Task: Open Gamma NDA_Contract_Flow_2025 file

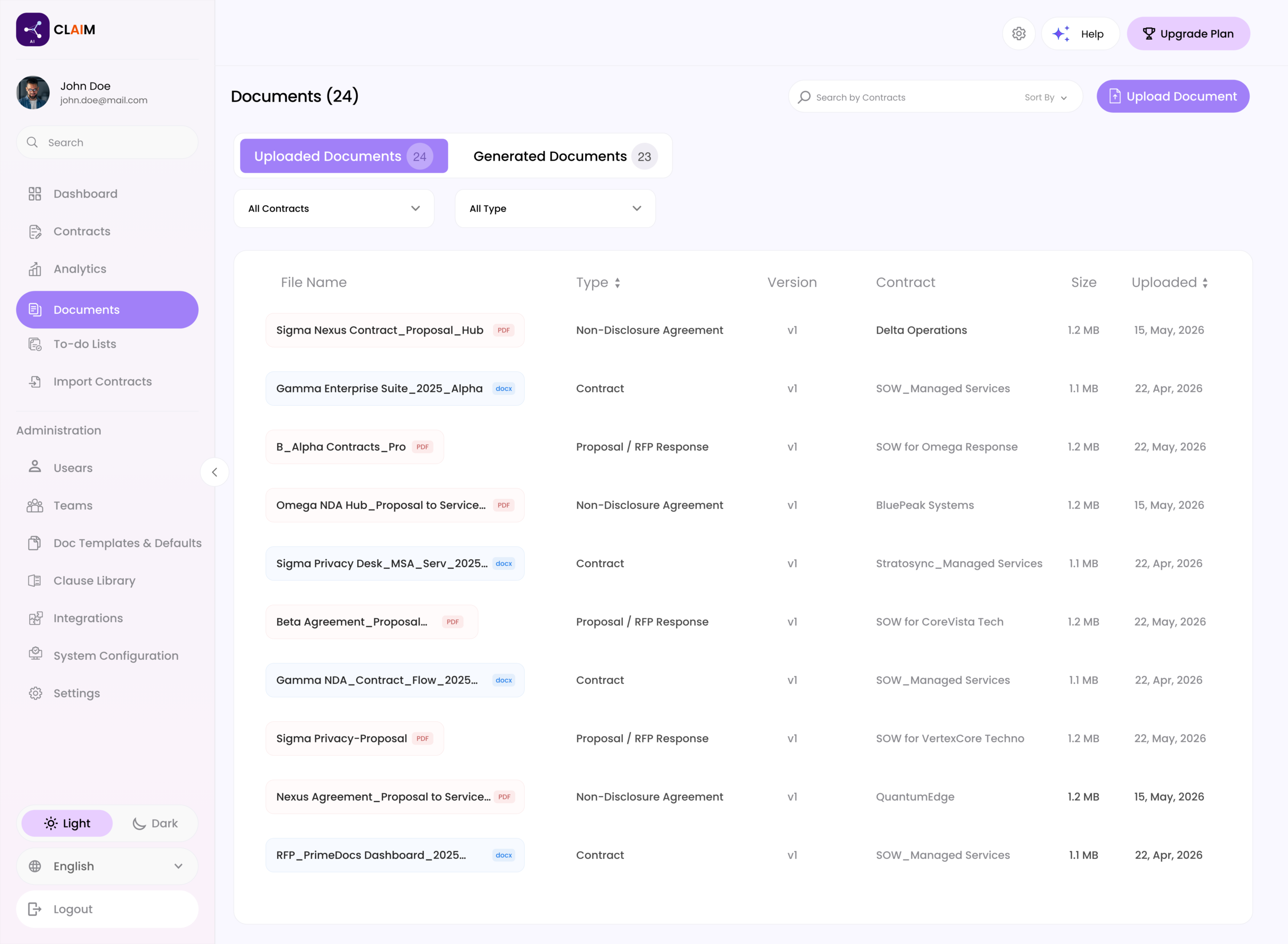Action: tap(394, 680)
